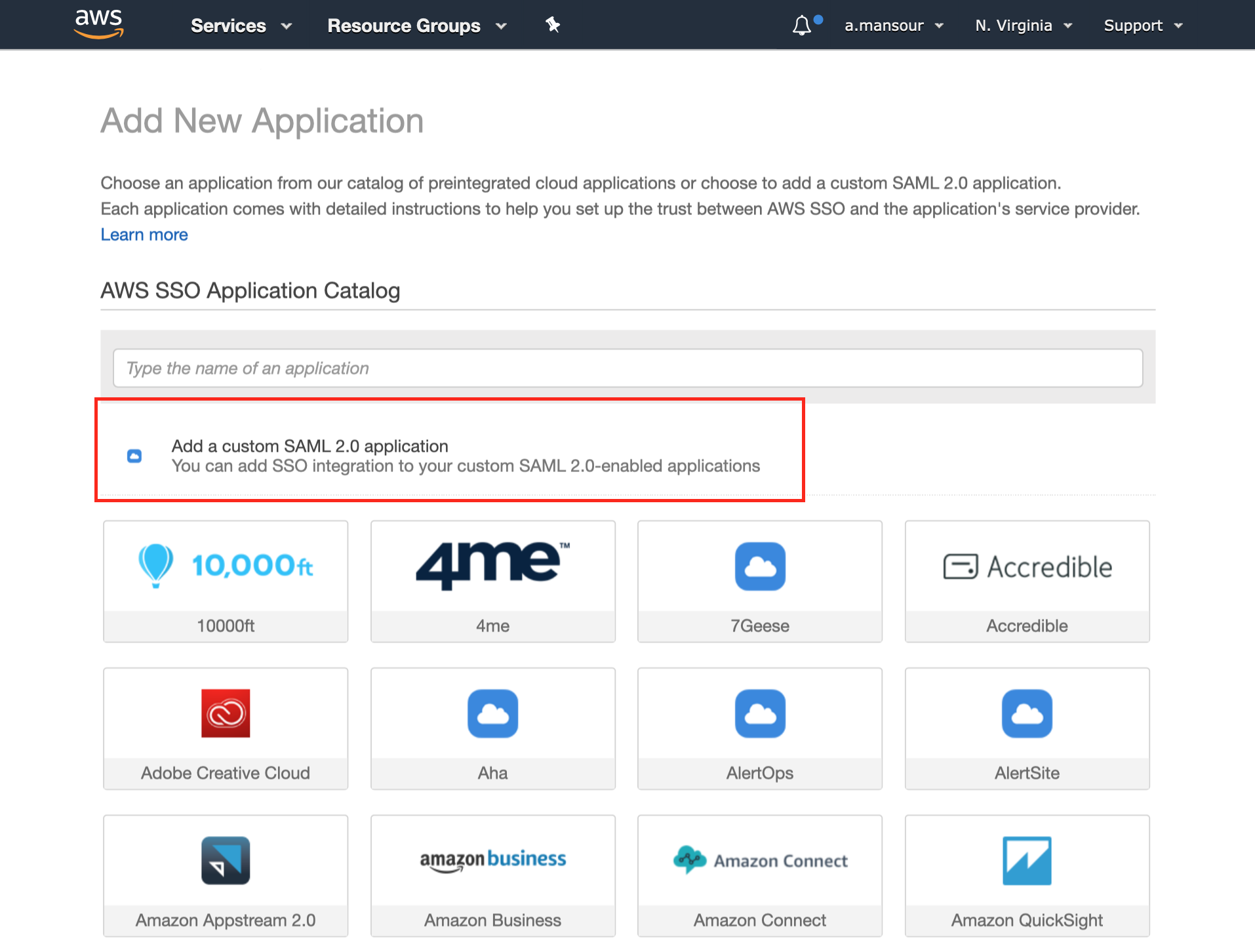
Task: Click the Accredible logo
Action: click(x=1027, y=566)
